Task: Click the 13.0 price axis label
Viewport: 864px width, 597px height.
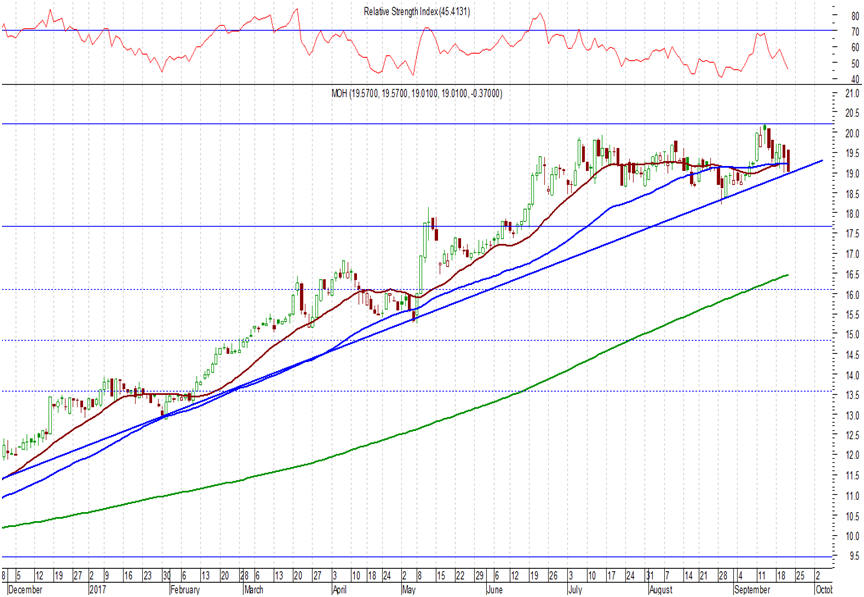Action: tap(853, 416)
